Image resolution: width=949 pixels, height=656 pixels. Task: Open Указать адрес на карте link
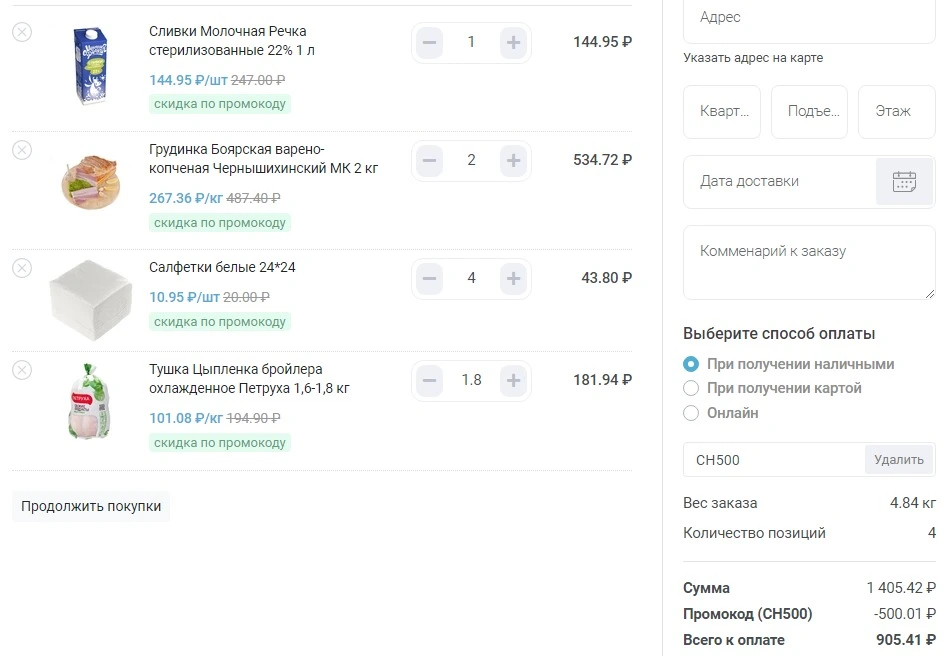click(x=753, y=58)
